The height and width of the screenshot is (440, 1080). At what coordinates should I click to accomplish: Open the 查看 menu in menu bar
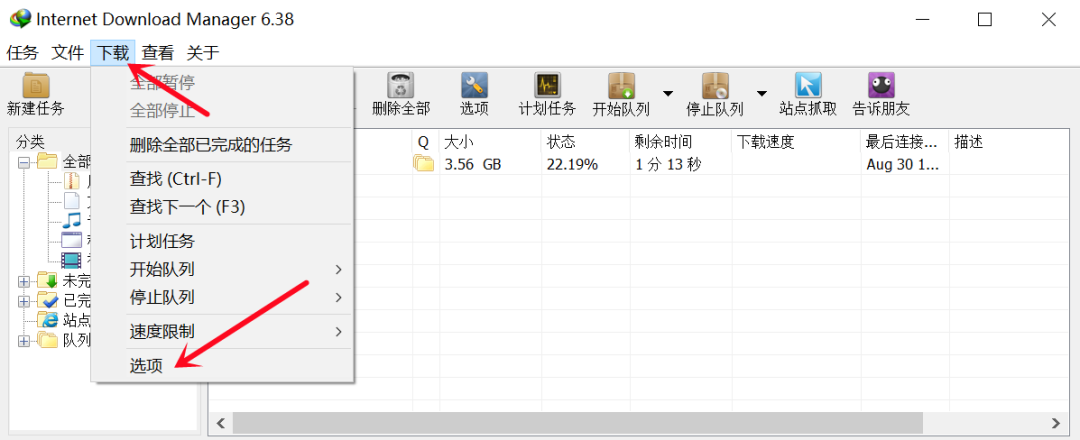(158, 53)
